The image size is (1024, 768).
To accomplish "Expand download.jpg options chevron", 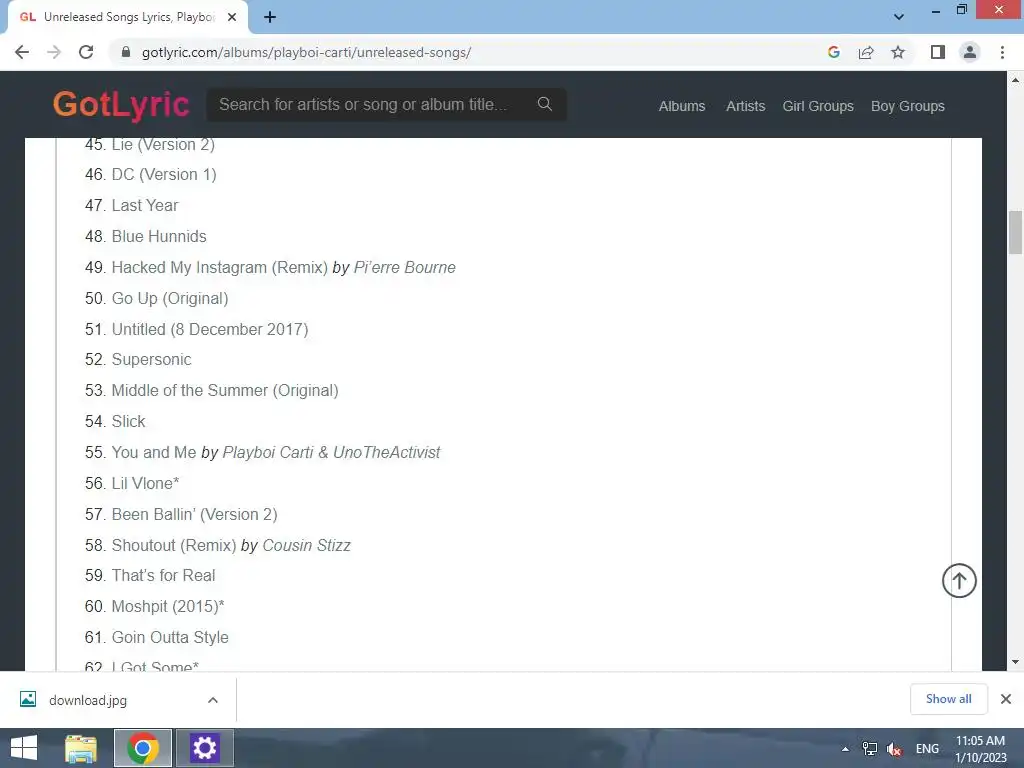I will (213, 700).
